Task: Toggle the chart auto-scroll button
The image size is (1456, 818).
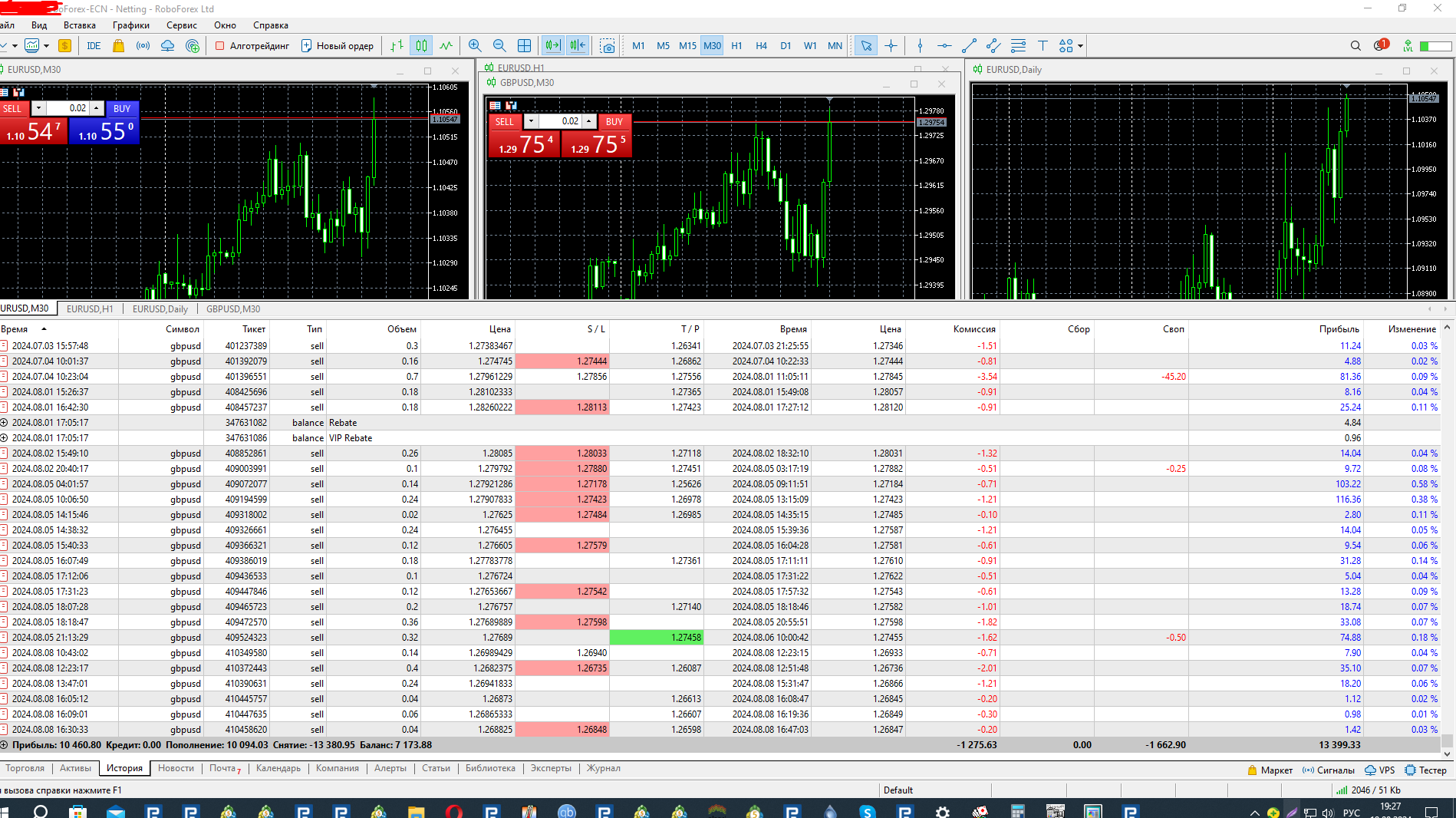Action: coord(552,46)
